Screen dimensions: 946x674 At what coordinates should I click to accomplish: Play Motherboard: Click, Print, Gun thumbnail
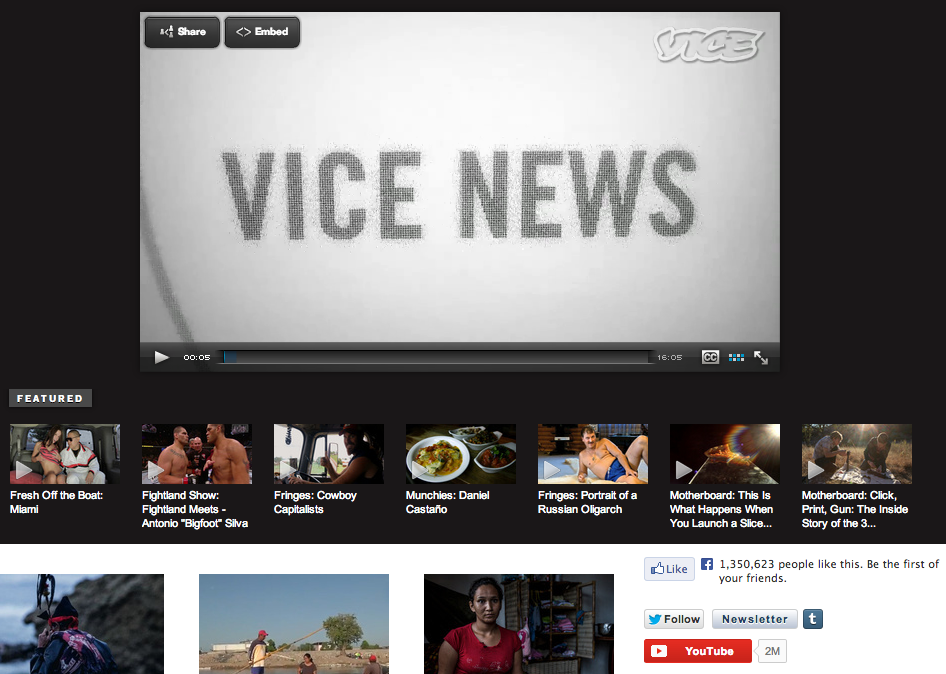point(857,454)
